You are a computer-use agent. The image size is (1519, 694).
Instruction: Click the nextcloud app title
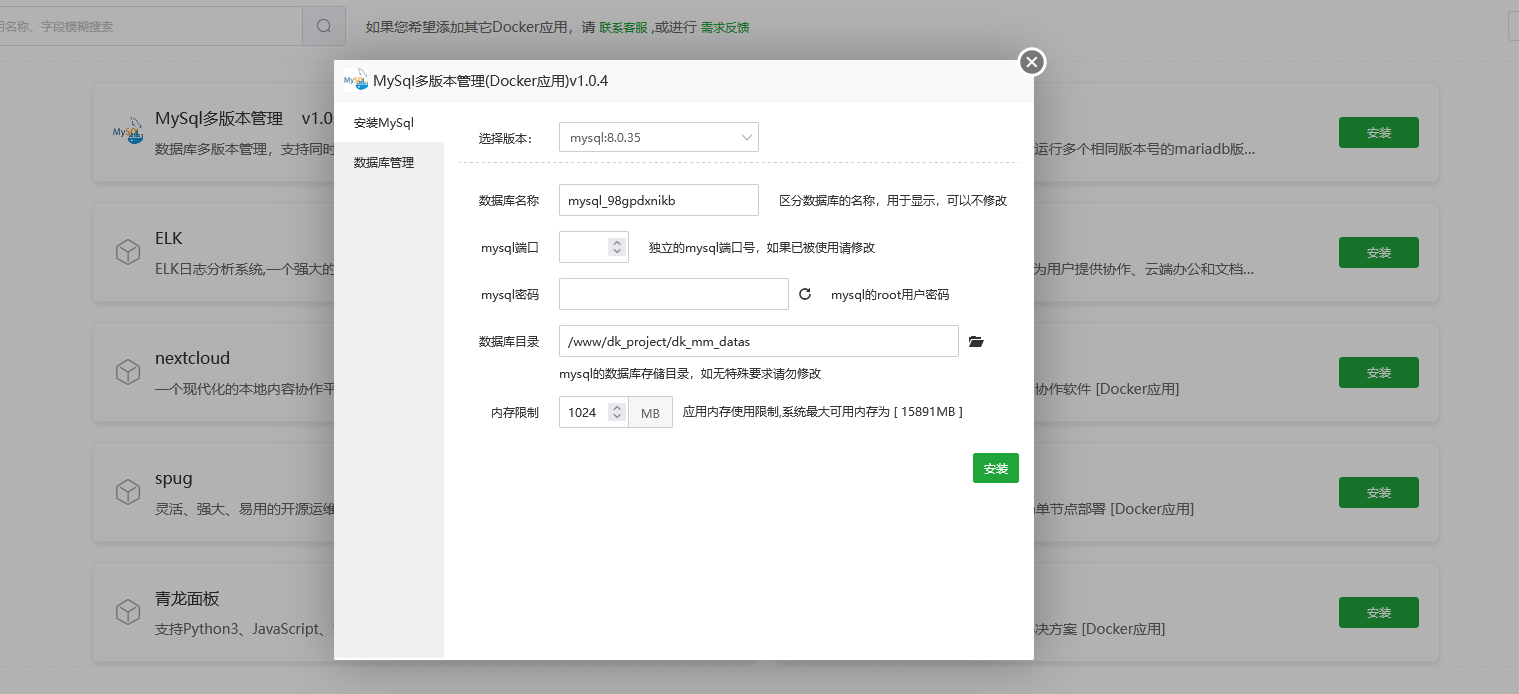coord(193,358)
